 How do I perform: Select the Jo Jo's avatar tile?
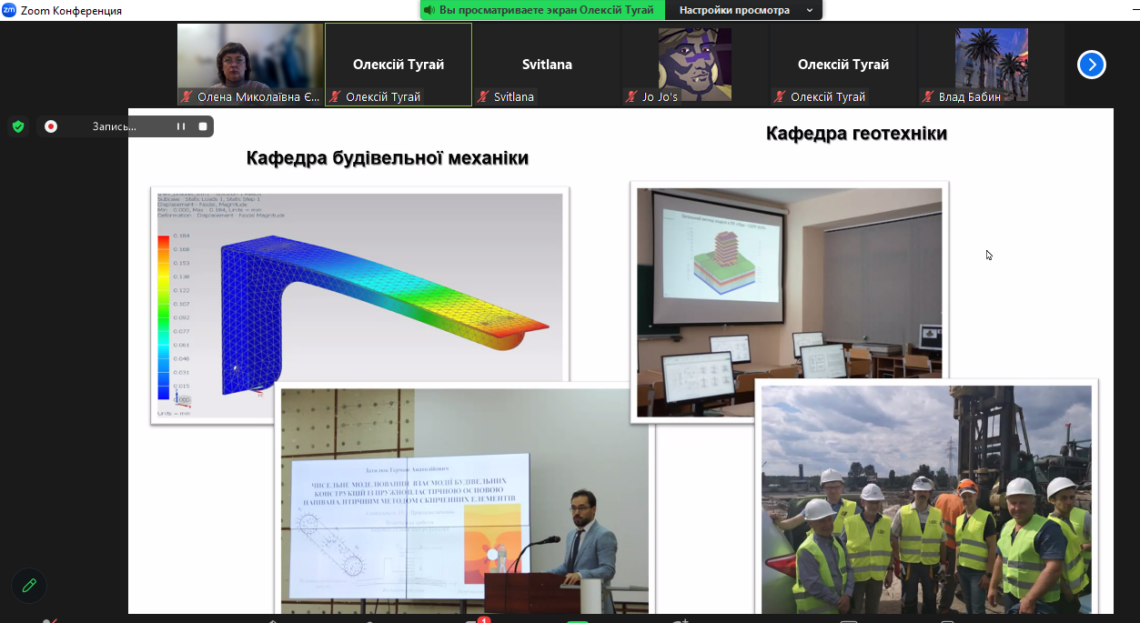coord(694,58)
